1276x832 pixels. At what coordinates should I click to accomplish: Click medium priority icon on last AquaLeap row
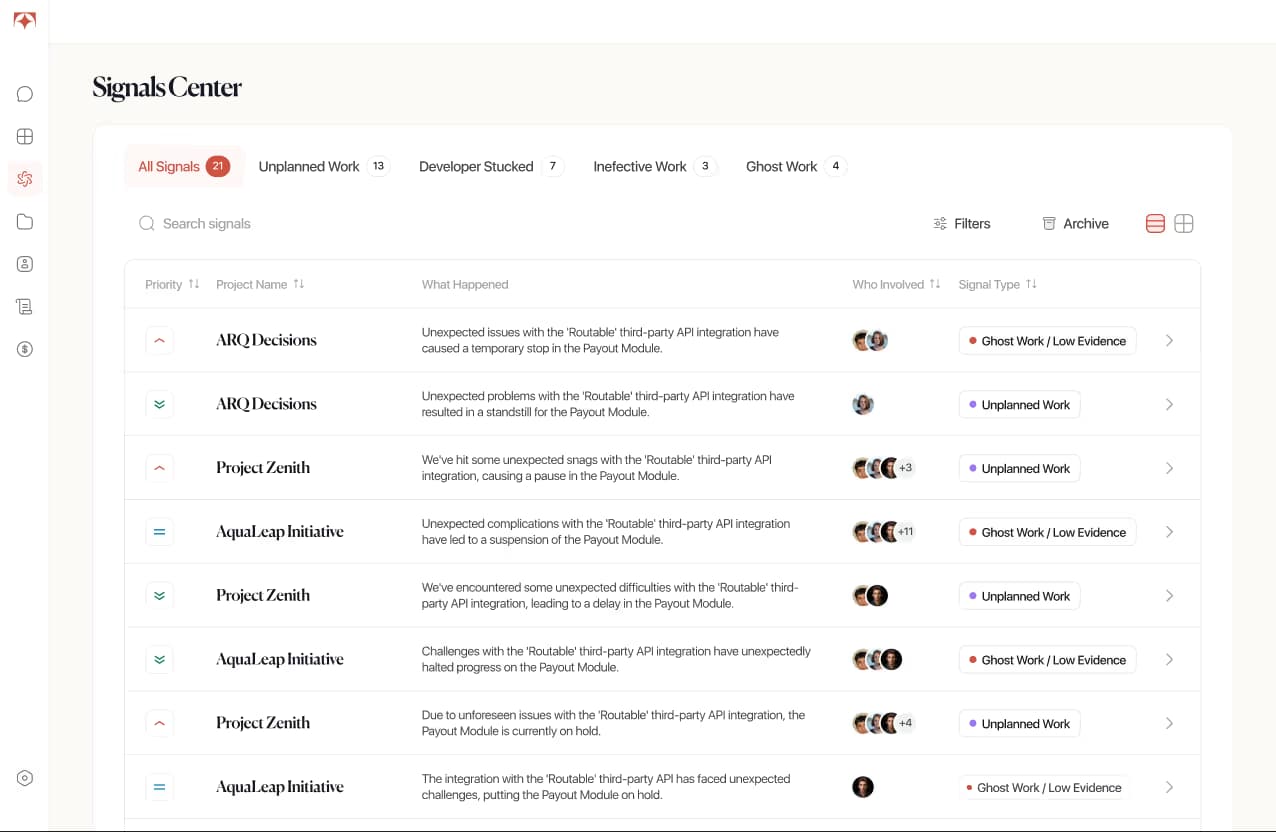[x=159, y=787]
